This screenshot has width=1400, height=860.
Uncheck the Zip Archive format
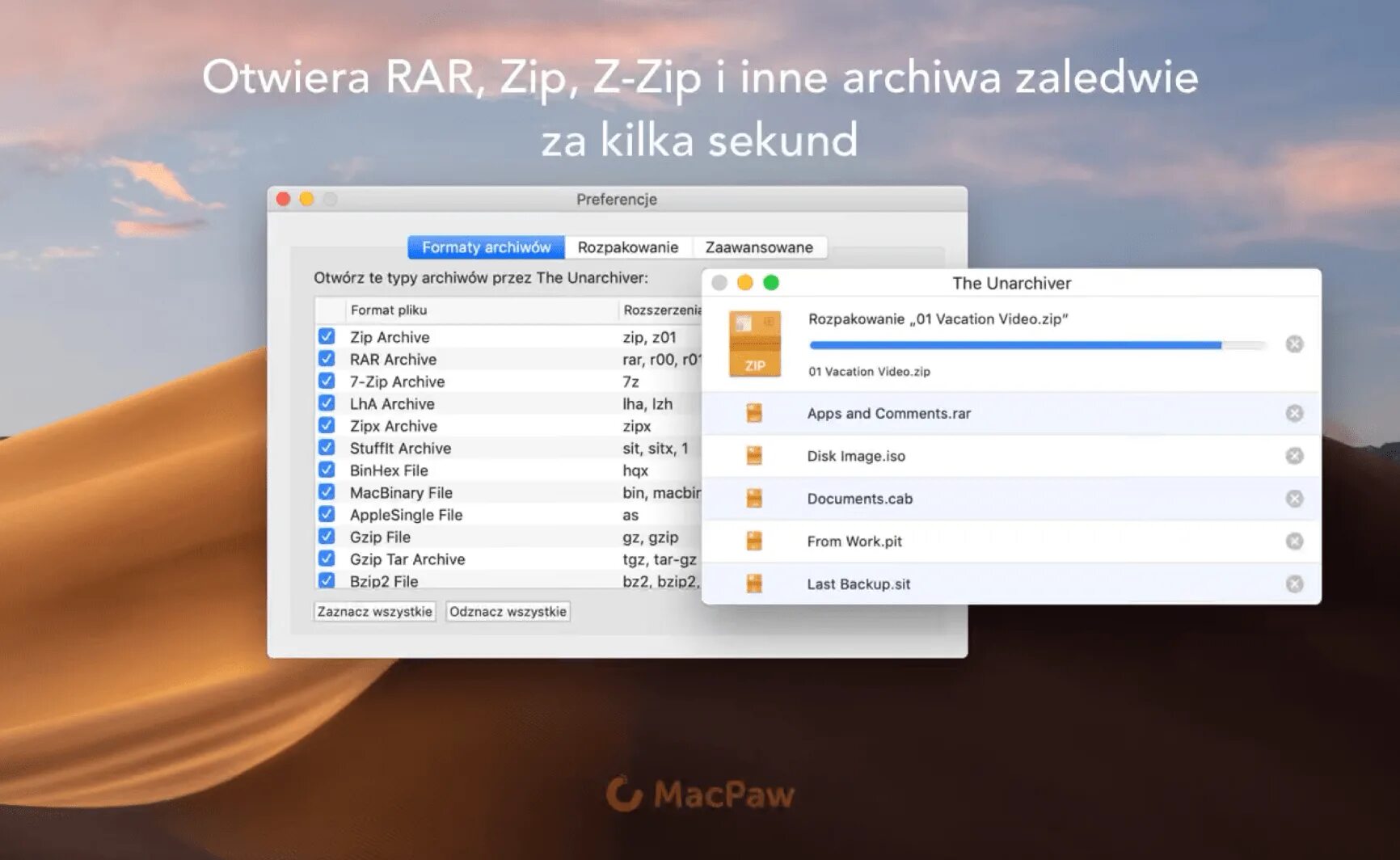[x=327, y=336]
